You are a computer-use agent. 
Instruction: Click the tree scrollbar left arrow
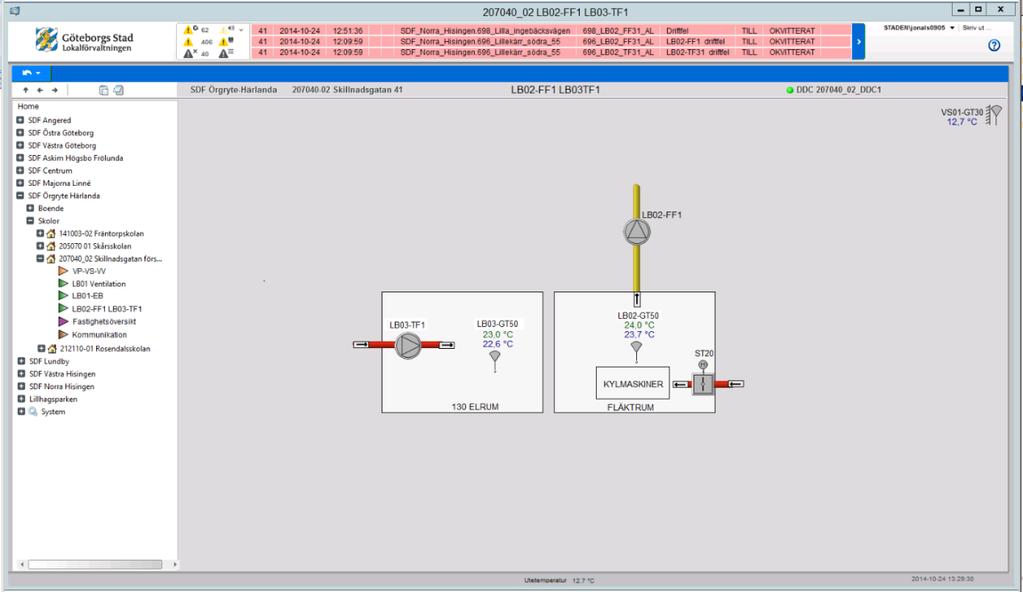click(22, 564)
